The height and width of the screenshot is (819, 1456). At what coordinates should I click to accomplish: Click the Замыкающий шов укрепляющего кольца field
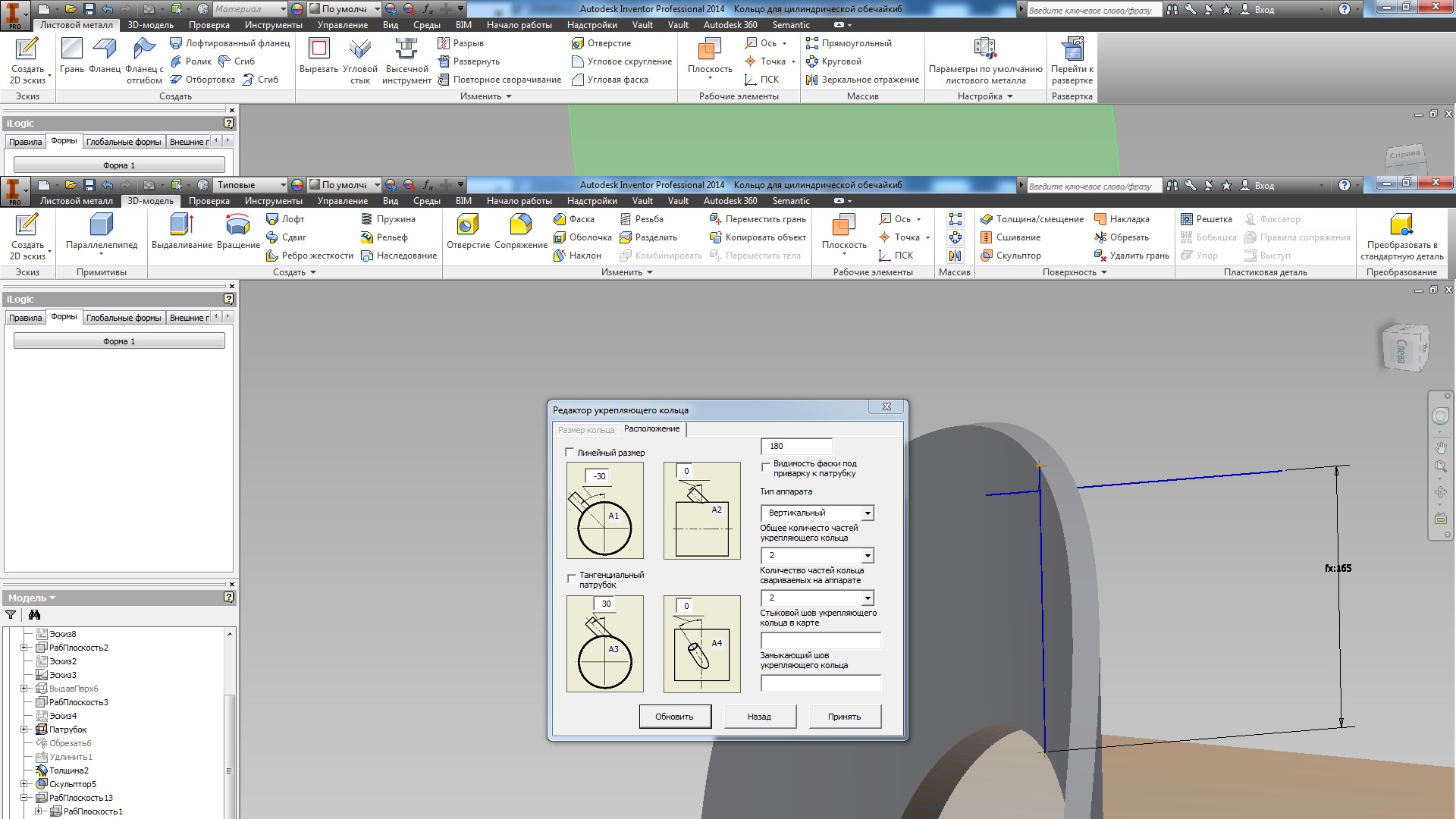[821, 683]
